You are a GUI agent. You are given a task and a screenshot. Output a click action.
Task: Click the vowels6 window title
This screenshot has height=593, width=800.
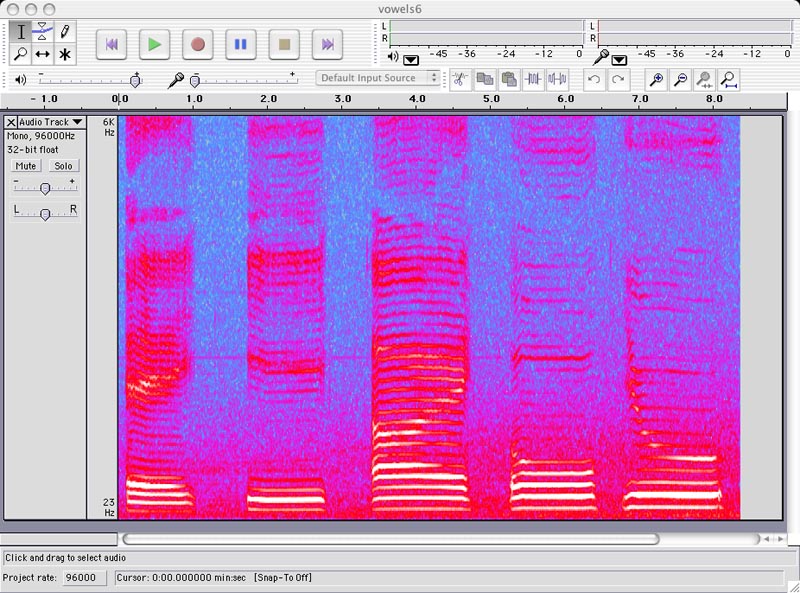click(x=400, y=9)
